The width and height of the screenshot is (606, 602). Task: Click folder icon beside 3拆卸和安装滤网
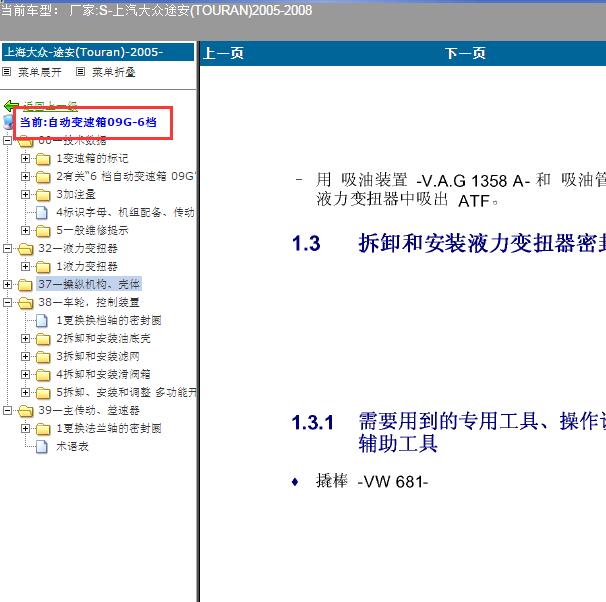43,357
